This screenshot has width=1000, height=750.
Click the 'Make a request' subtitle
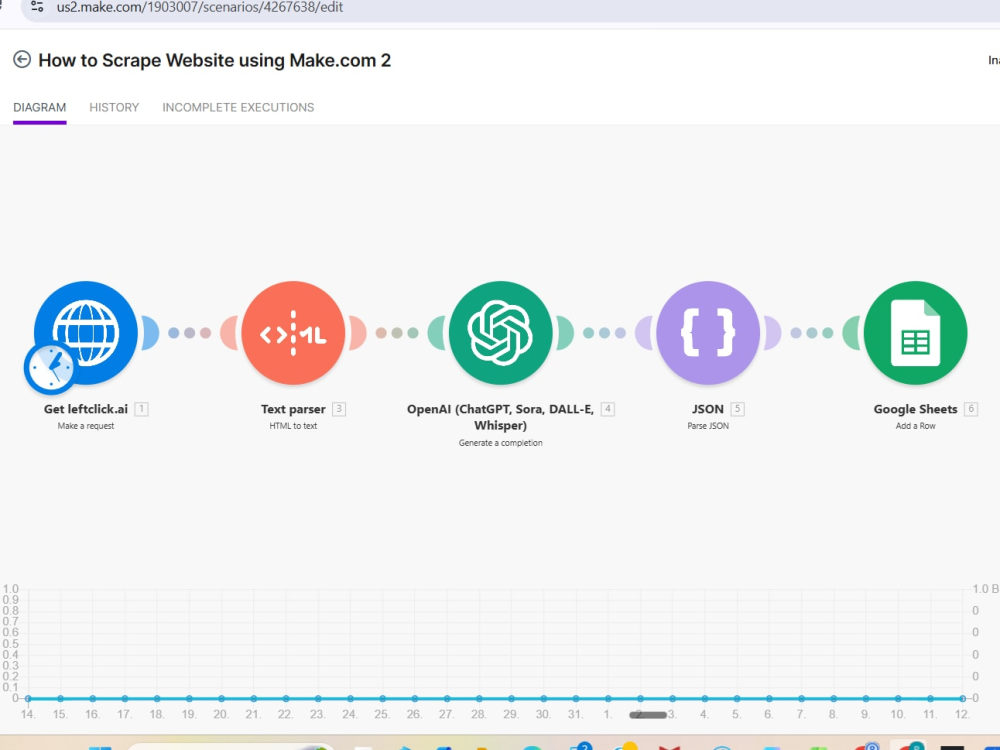coord(85,425)
